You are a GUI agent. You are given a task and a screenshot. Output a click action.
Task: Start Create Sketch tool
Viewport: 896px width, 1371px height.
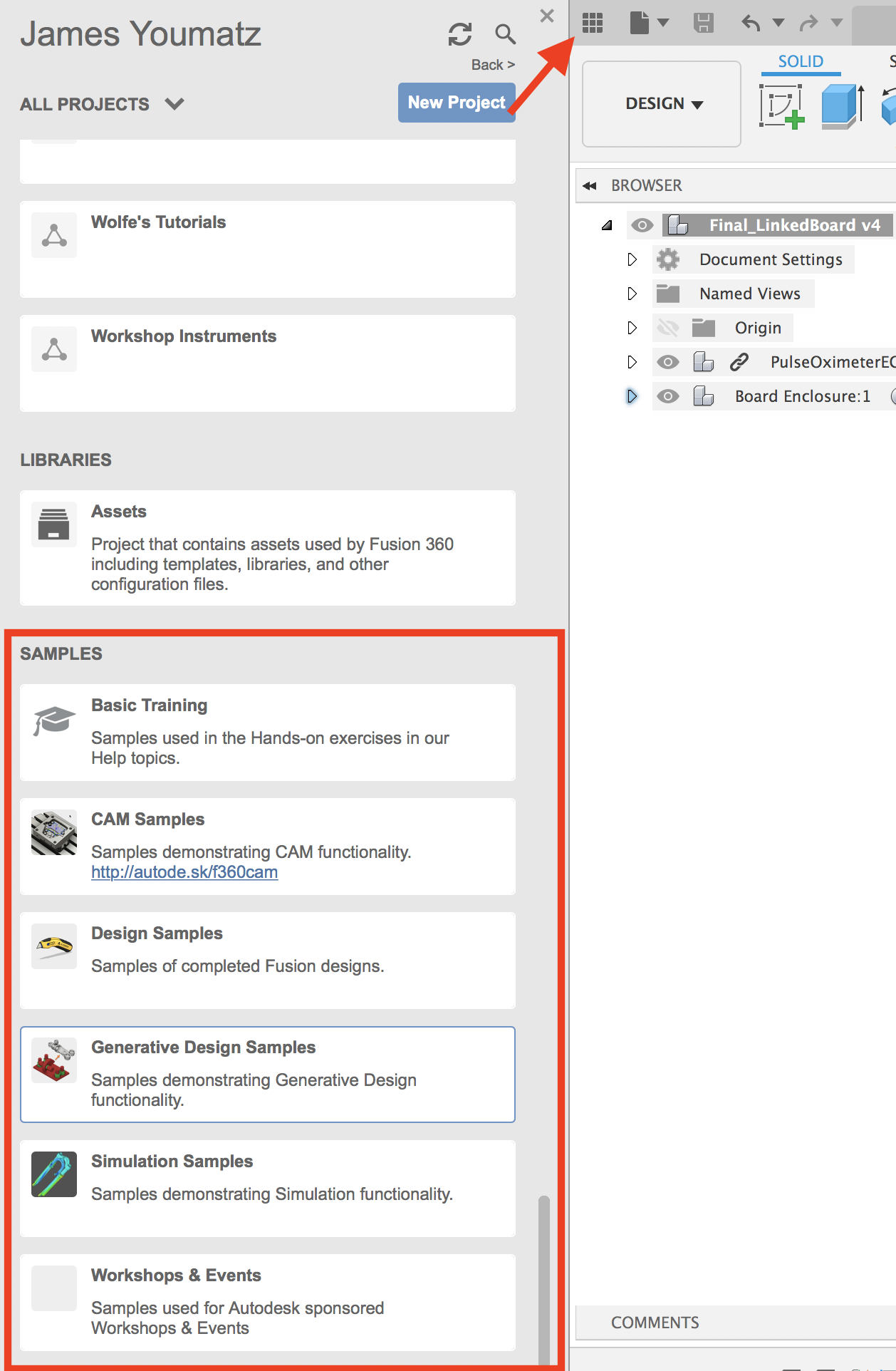pyautogui.click(x=782, y=106)
